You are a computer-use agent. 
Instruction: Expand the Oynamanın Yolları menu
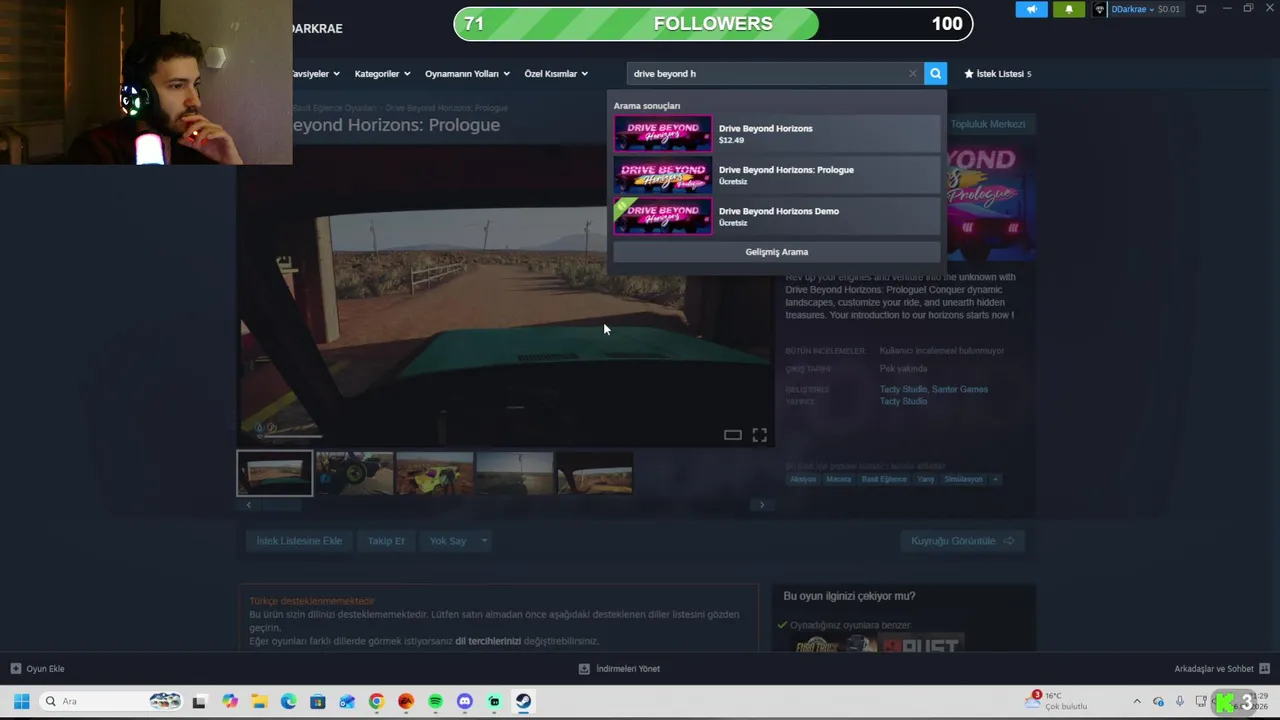click(x=467, y=73)
